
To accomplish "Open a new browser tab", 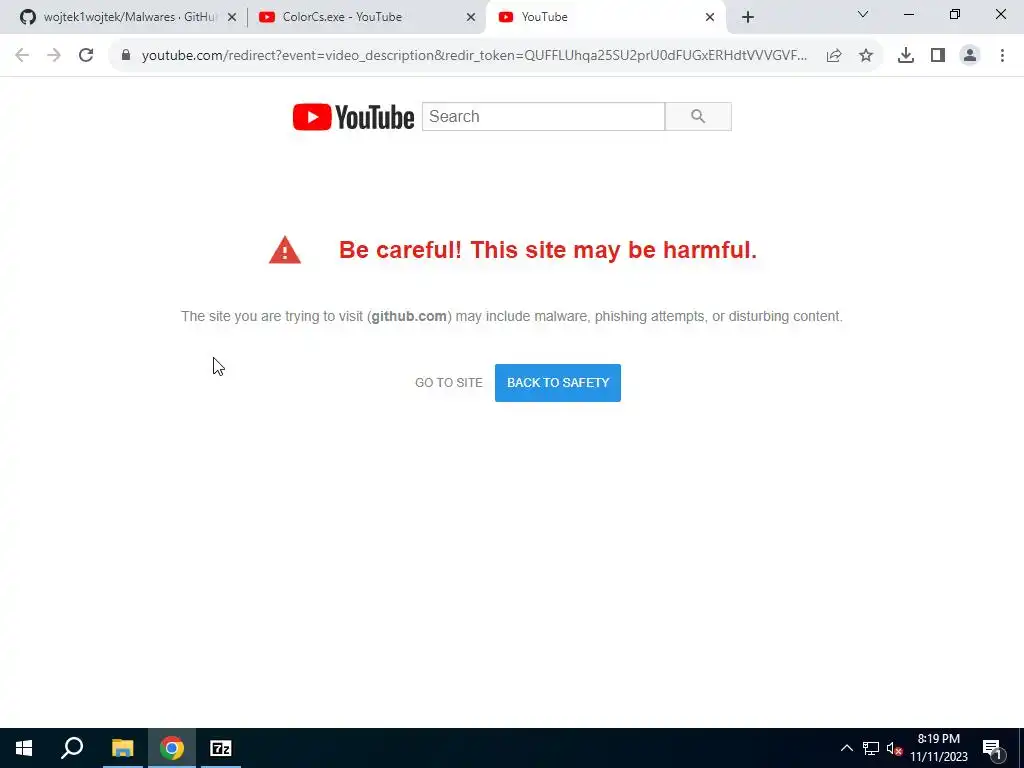I will pyautogui.click(x=748, y=17).
